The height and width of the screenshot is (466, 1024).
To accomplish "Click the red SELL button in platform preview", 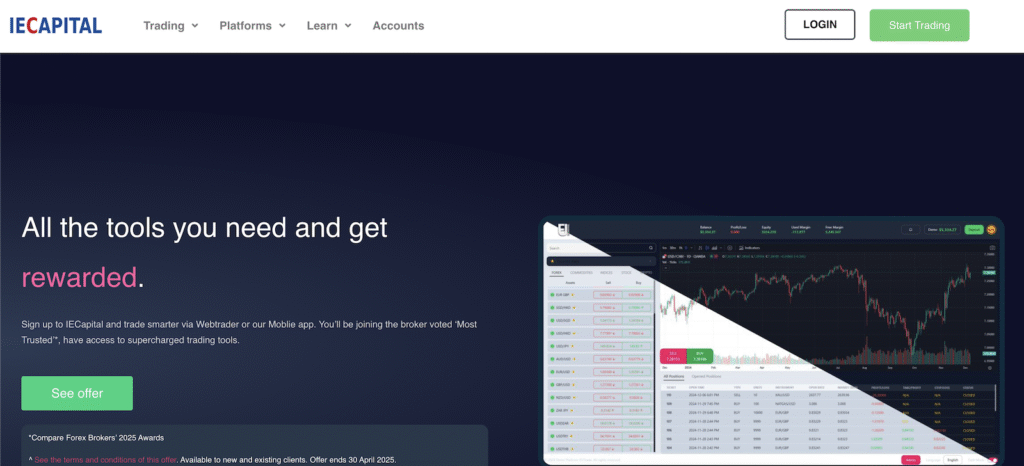I will click(x=673, y=356).
